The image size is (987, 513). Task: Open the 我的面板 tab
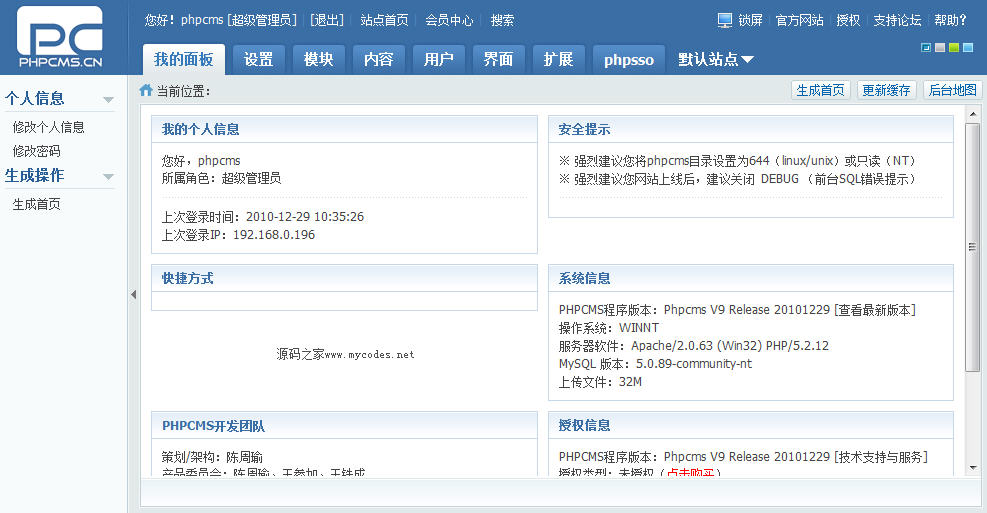coord(184,59)
